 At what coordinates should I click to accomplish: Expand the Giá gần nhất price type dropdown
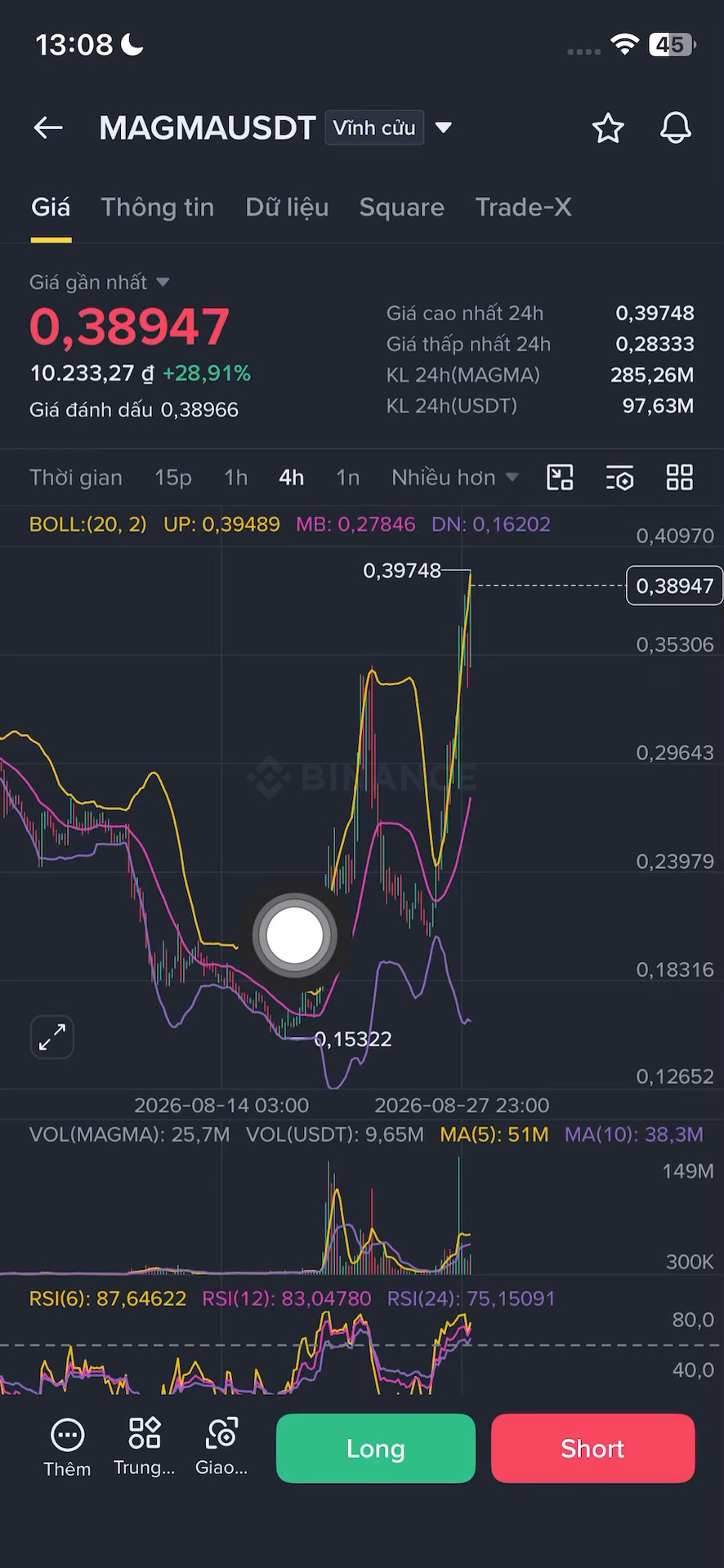click(100, 282)
